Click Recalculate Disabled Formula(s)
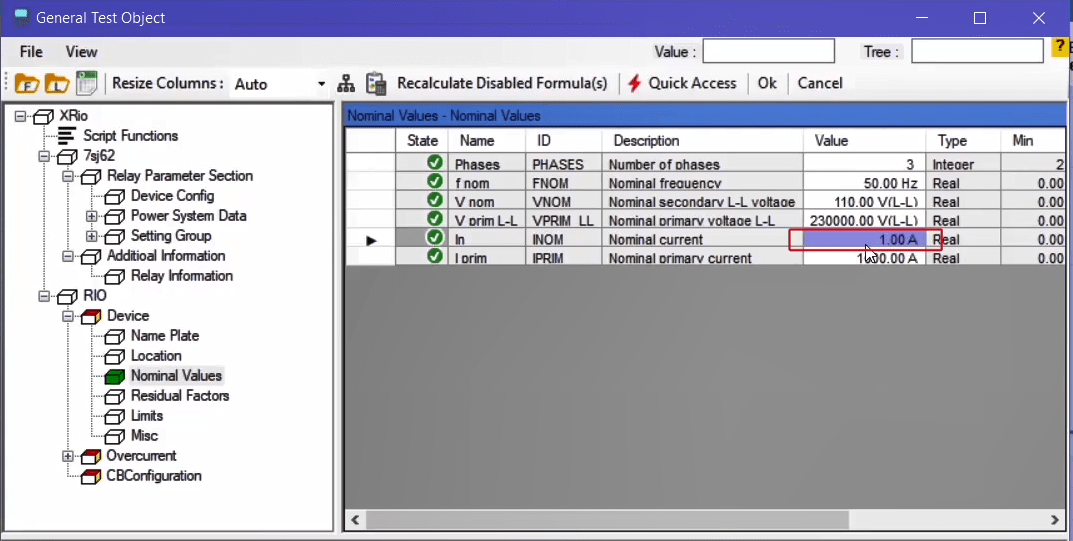The image size is (1073, 541). [x=502, y=83]
